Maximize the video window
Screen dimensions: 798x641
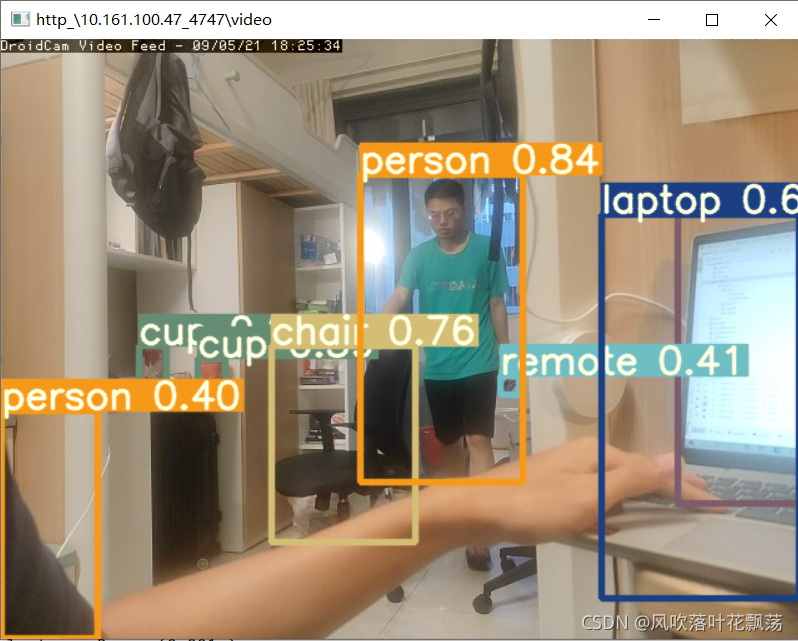712,20
